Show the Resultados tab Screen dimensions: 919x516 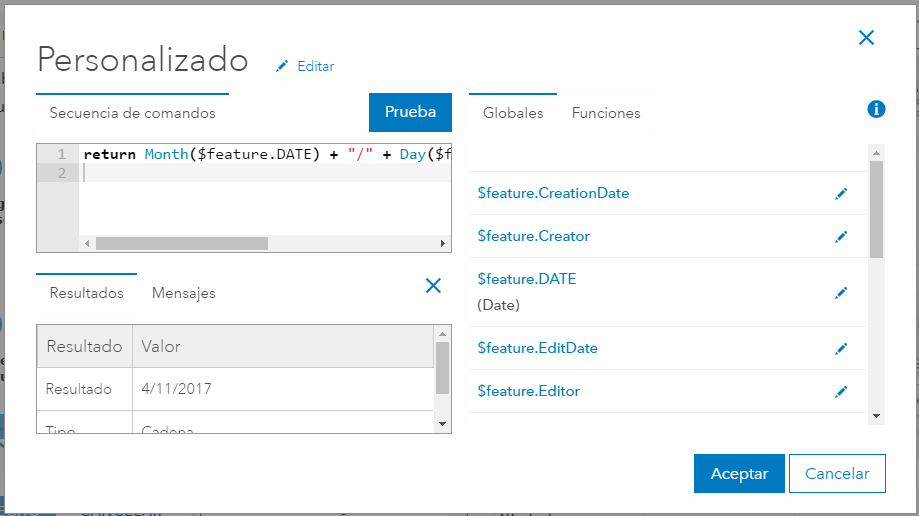(87, 293)
